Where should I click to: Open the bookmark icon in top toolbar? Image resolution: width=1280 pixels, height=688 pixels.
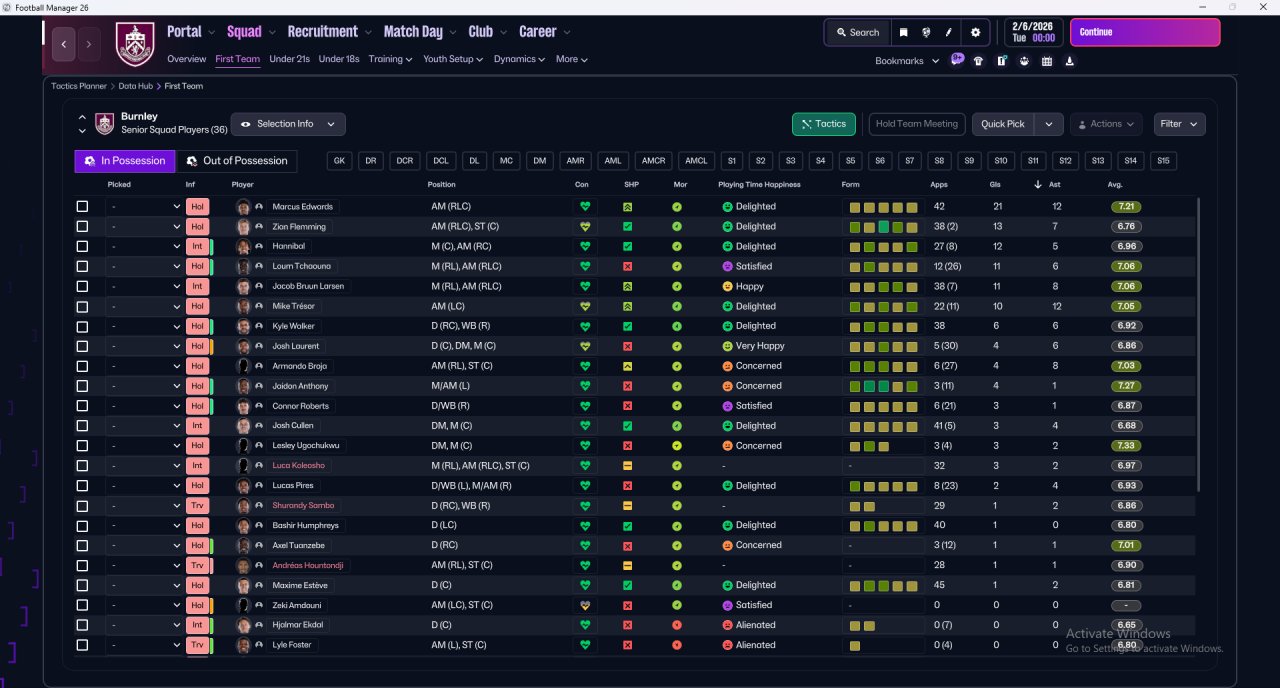pos(904,32)
